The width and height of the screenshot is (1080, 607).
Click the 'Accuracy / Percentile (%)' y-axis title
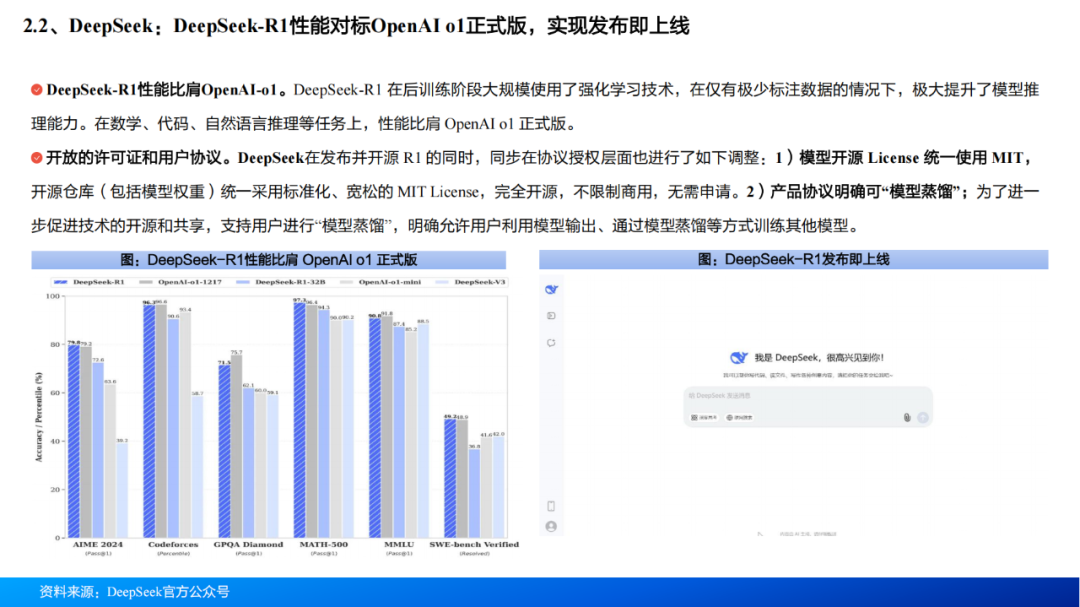[x=39, y=417]
